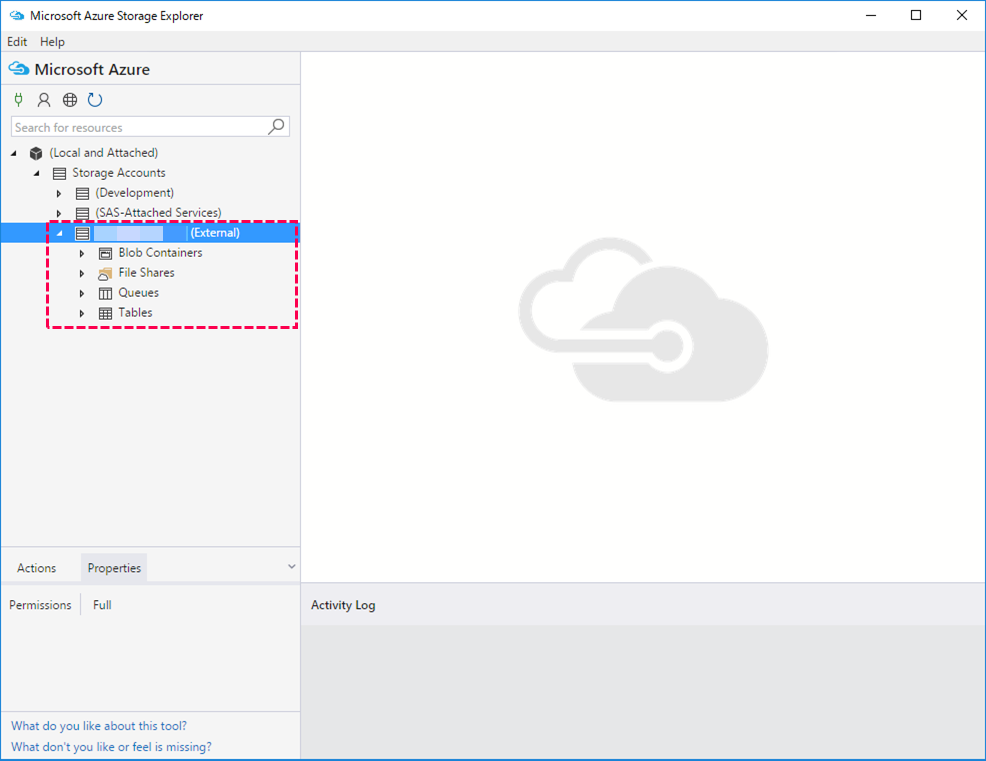
Task: Click the Microsoft Azure panel cloud logo
Action: pyautogui.click(x=19, y=69)
